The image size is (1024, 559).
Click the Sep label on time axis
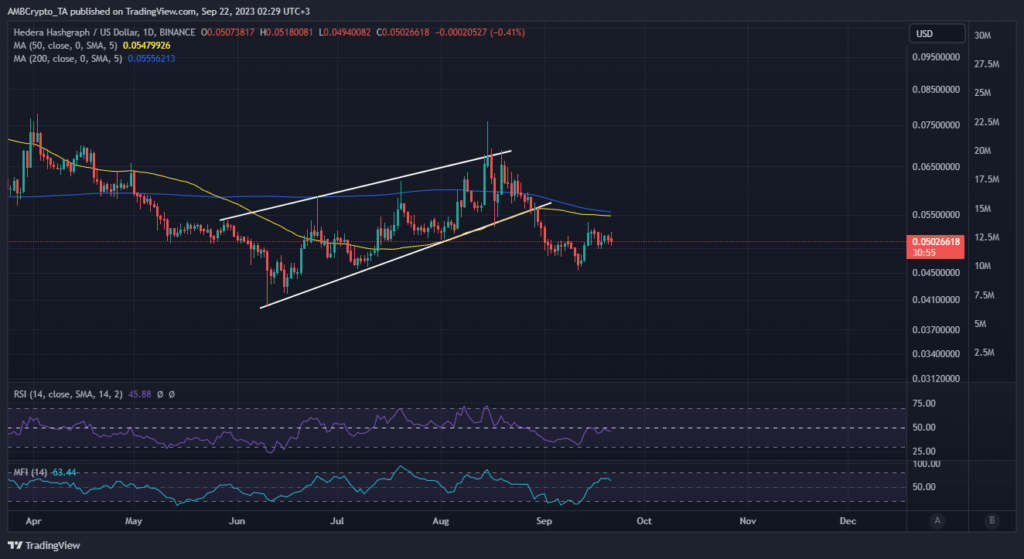[x=545, y=521]
